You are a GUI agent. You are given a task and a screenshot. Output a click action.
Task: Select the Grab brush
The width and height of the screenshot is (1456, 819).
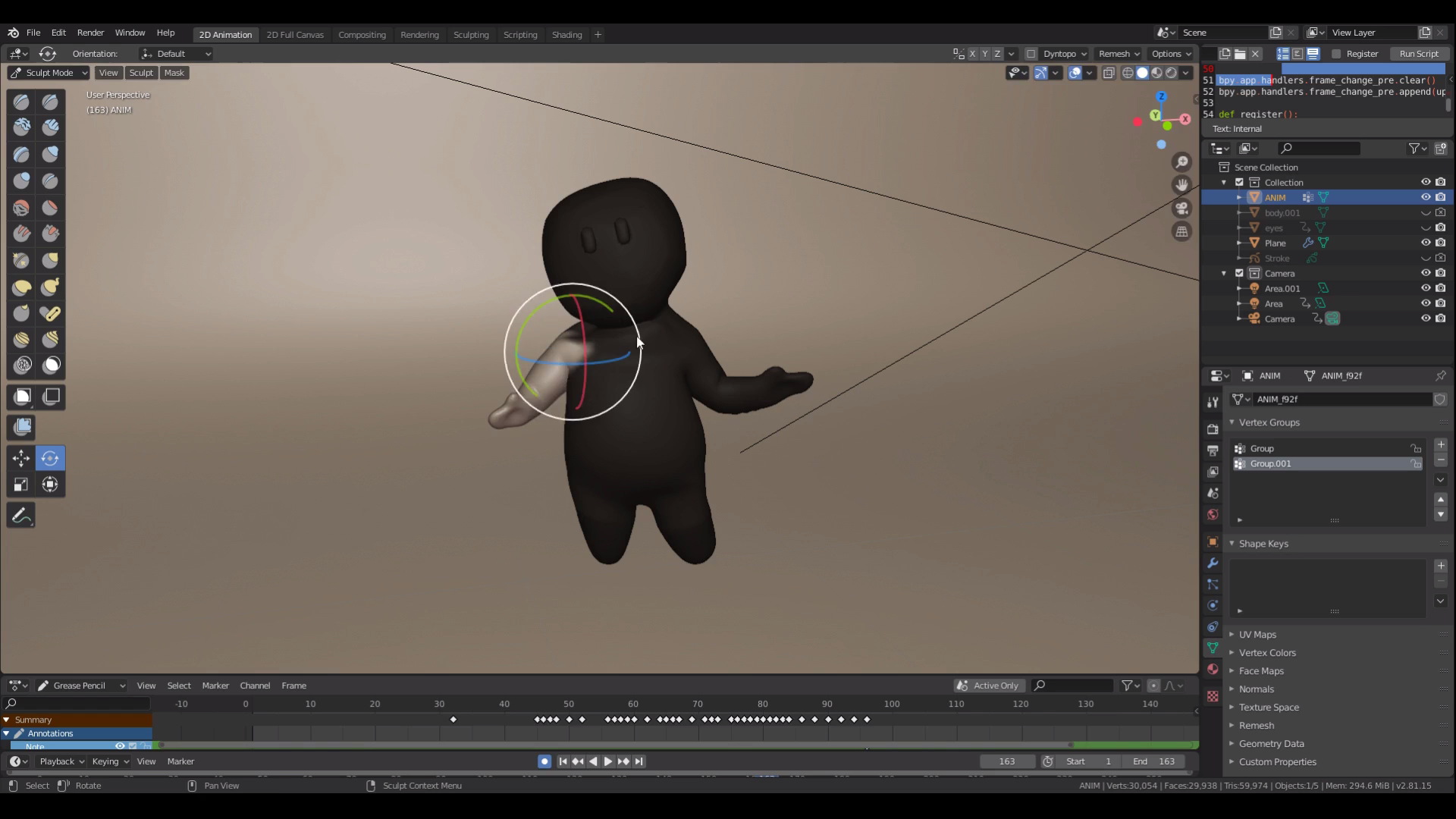coord(50,260)
